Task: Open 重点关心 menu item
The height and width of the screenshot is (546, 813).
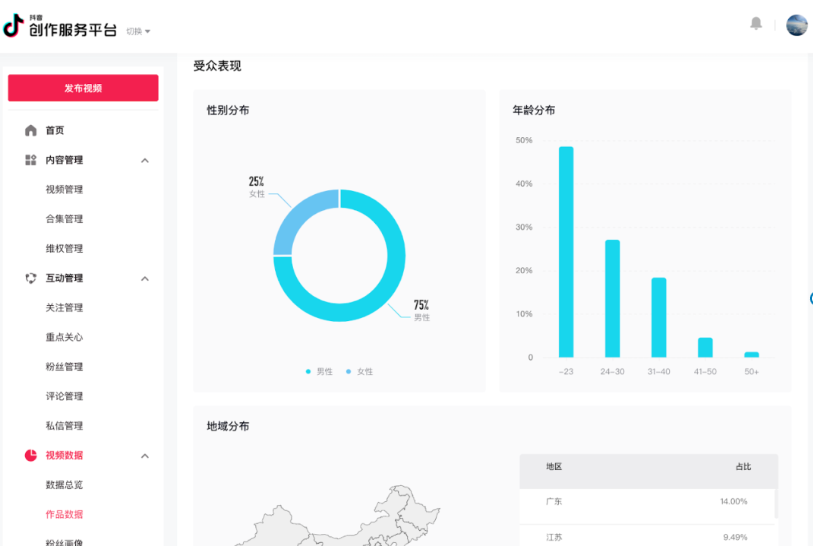Action: coord(64,337)
